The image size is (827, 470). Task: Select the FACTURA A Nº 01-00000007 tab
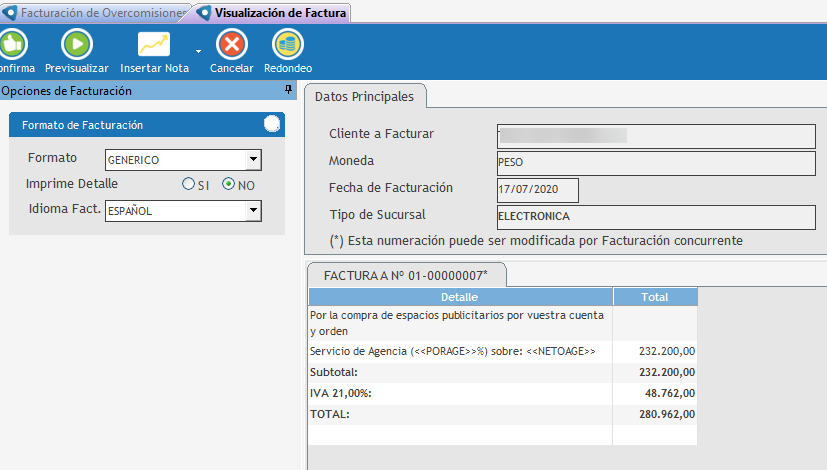click(x=407, y=275)
